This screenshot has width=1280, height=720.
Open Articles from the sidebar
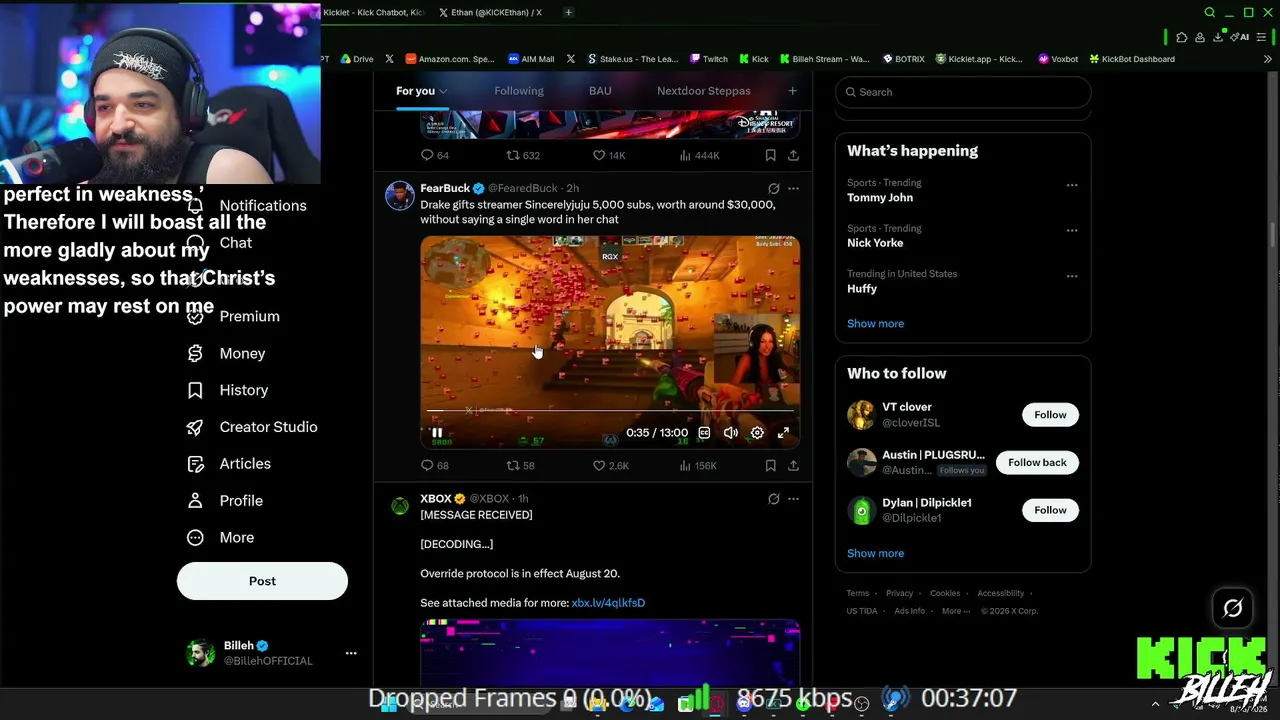point(229,464)
